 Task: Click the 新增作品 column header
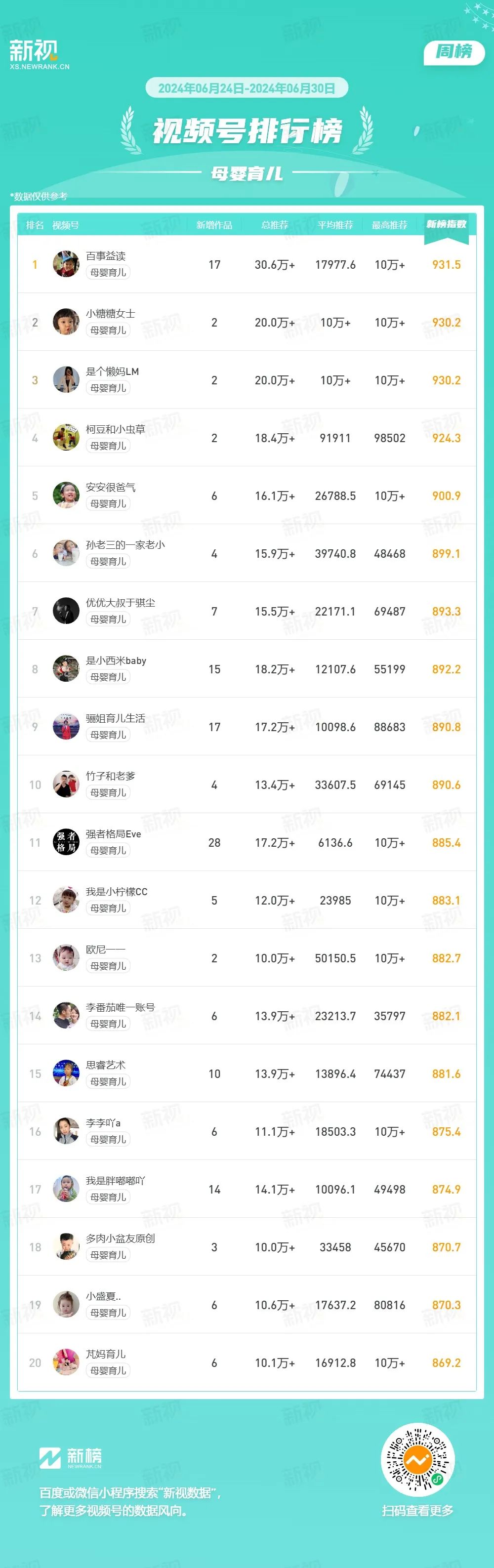click(214, 225)
